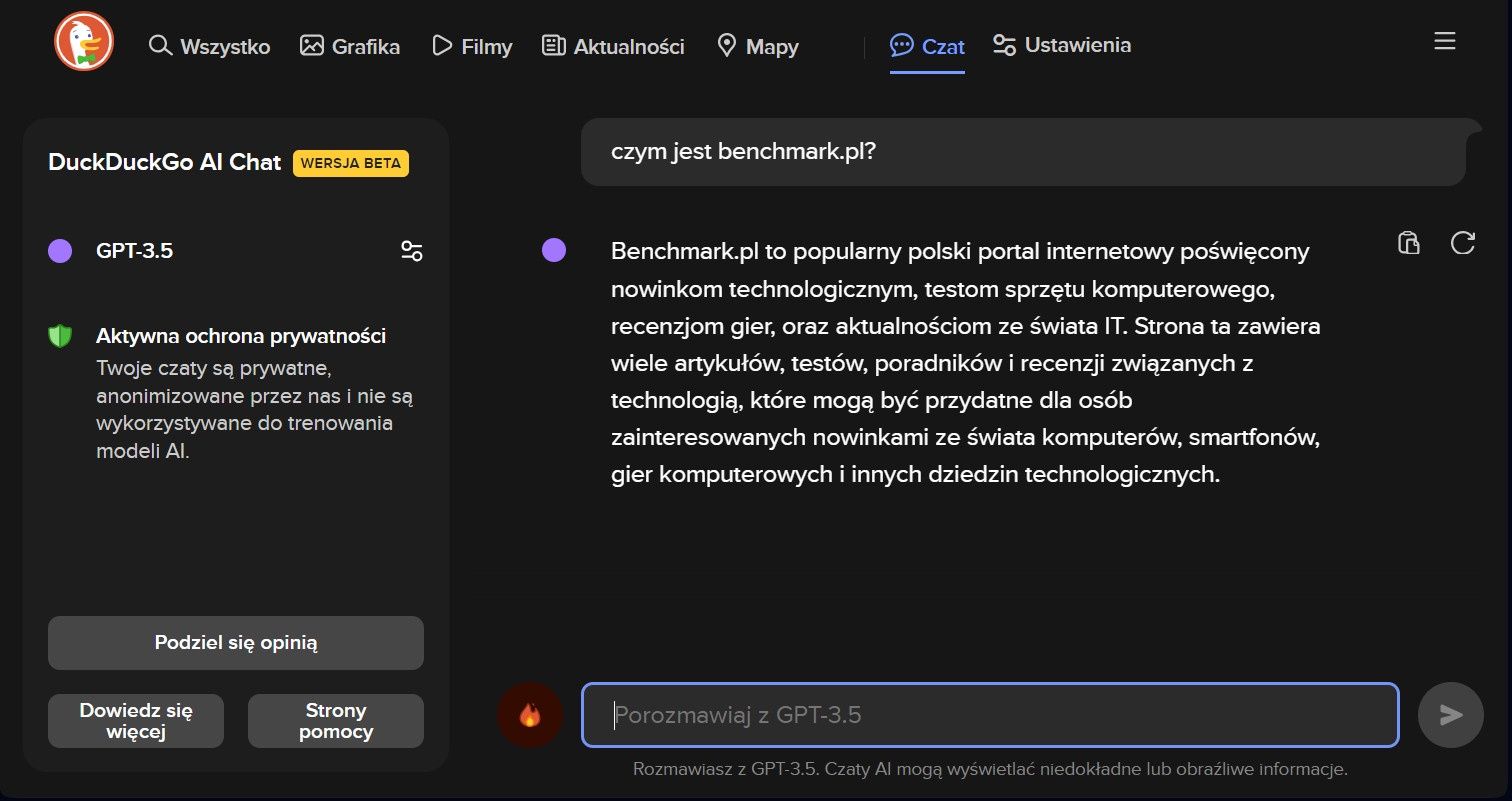Click the user message 'czym jest benchmark.pl?'
Screen dimensions: 1512x801
coord(1023,152)
